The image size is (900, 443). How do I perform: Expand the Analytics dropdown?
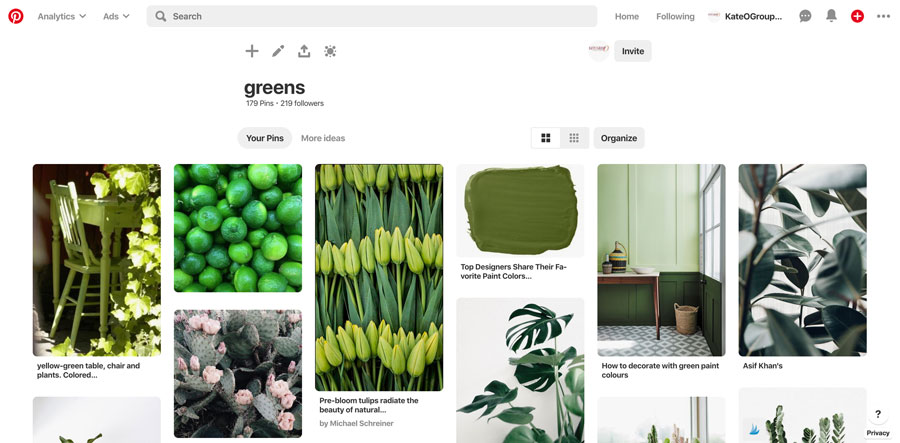click(x=62, y=16)
